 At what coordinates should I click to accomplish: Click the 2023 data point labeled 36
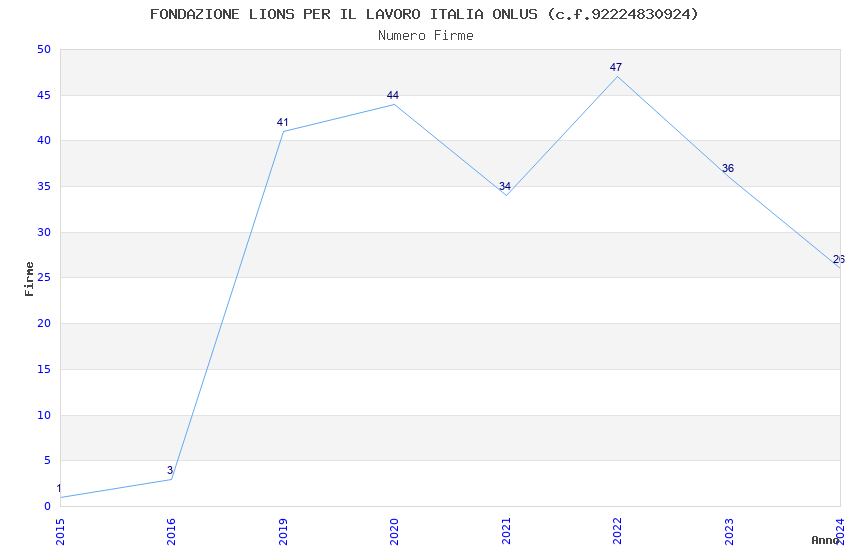pos(728,169)
